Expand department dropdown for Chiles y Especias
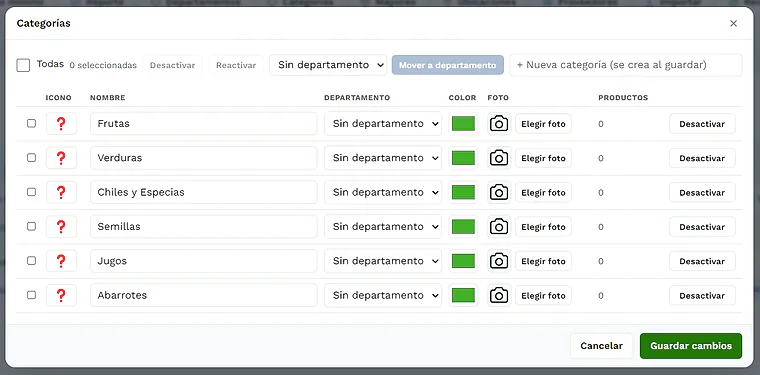The image size is (760, 375). coord(383,192)
